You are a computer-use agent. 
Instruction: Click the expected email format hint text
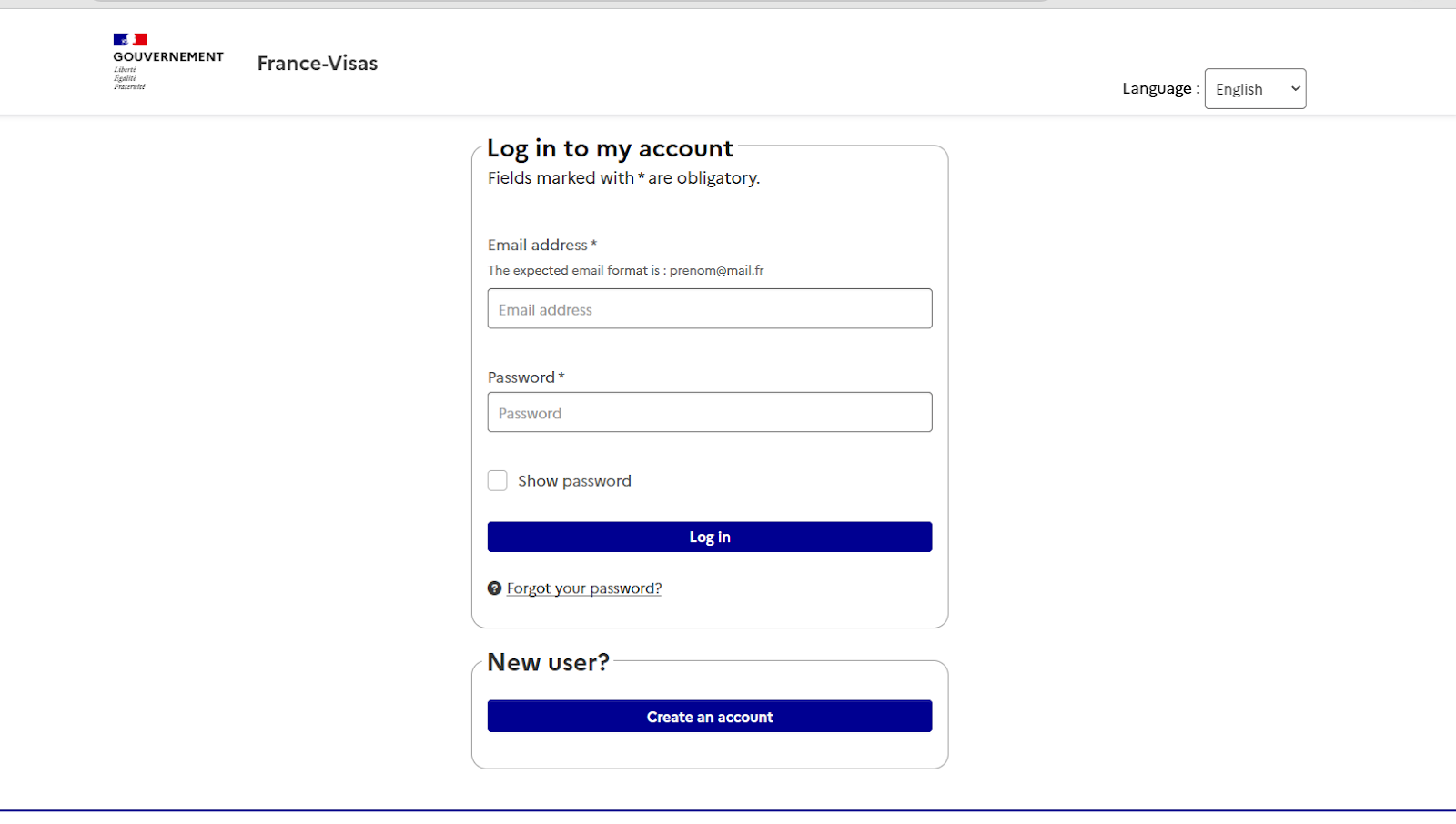click(x=626, y=270)
